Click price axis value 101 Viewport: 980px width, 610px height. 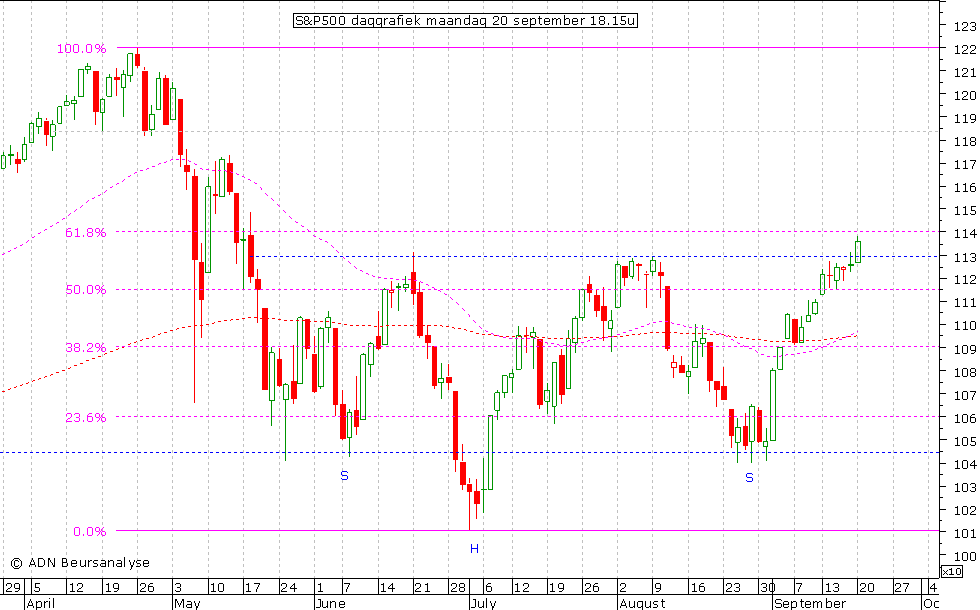tap(965, 533)
